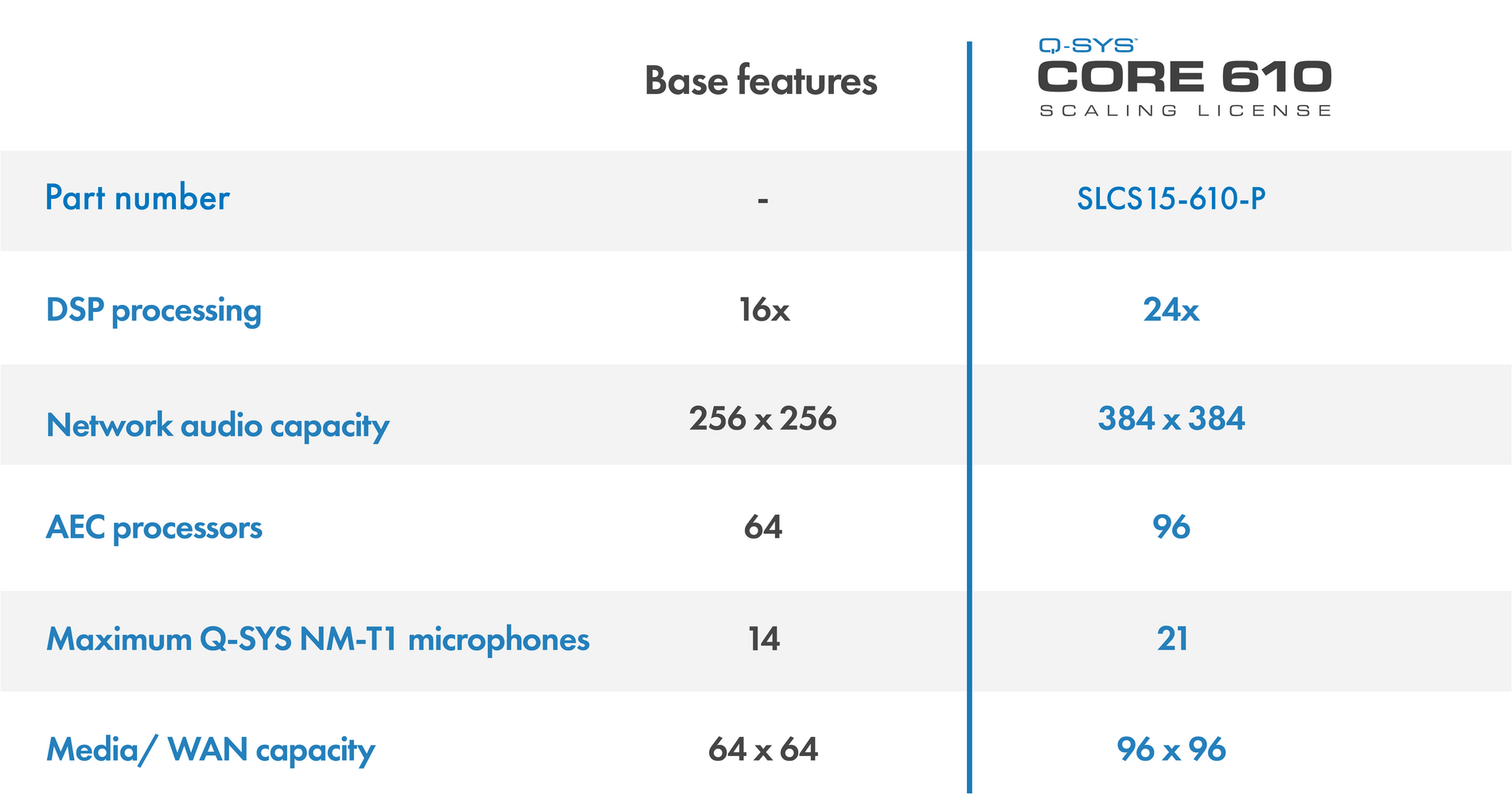Click the 384 x 384 license value

tap(1171, 419)
